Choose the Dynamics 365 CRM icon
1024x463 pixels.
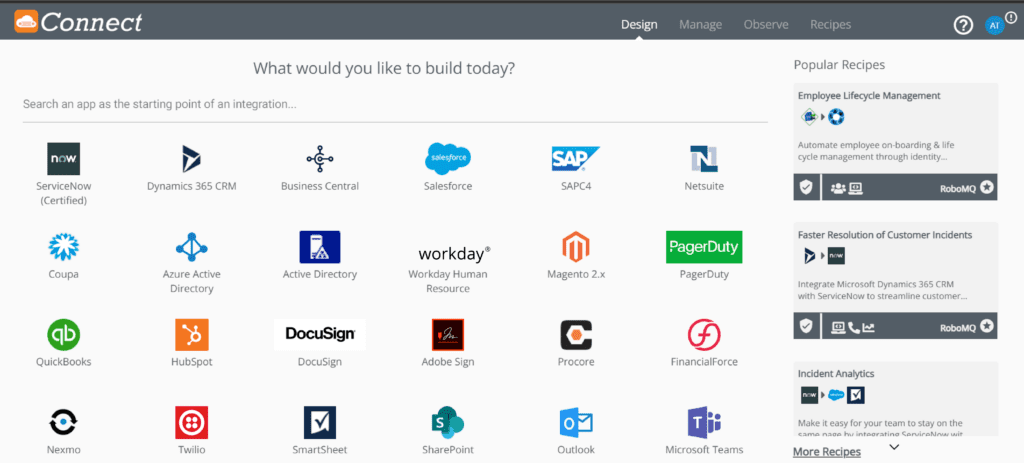191,159
